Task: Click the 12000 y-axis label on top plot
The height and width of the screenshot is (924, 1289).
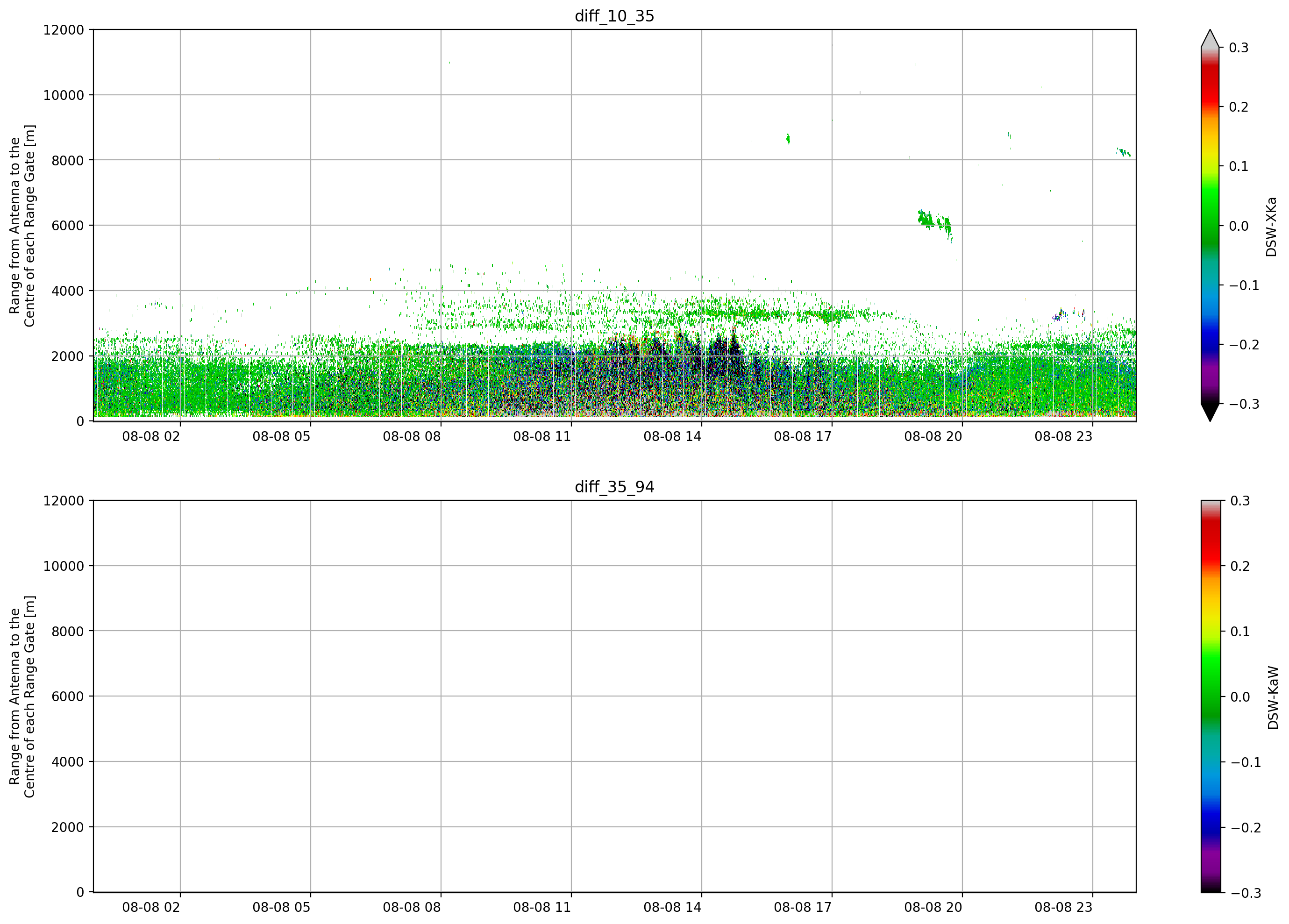Action: [x=64, y=29]
